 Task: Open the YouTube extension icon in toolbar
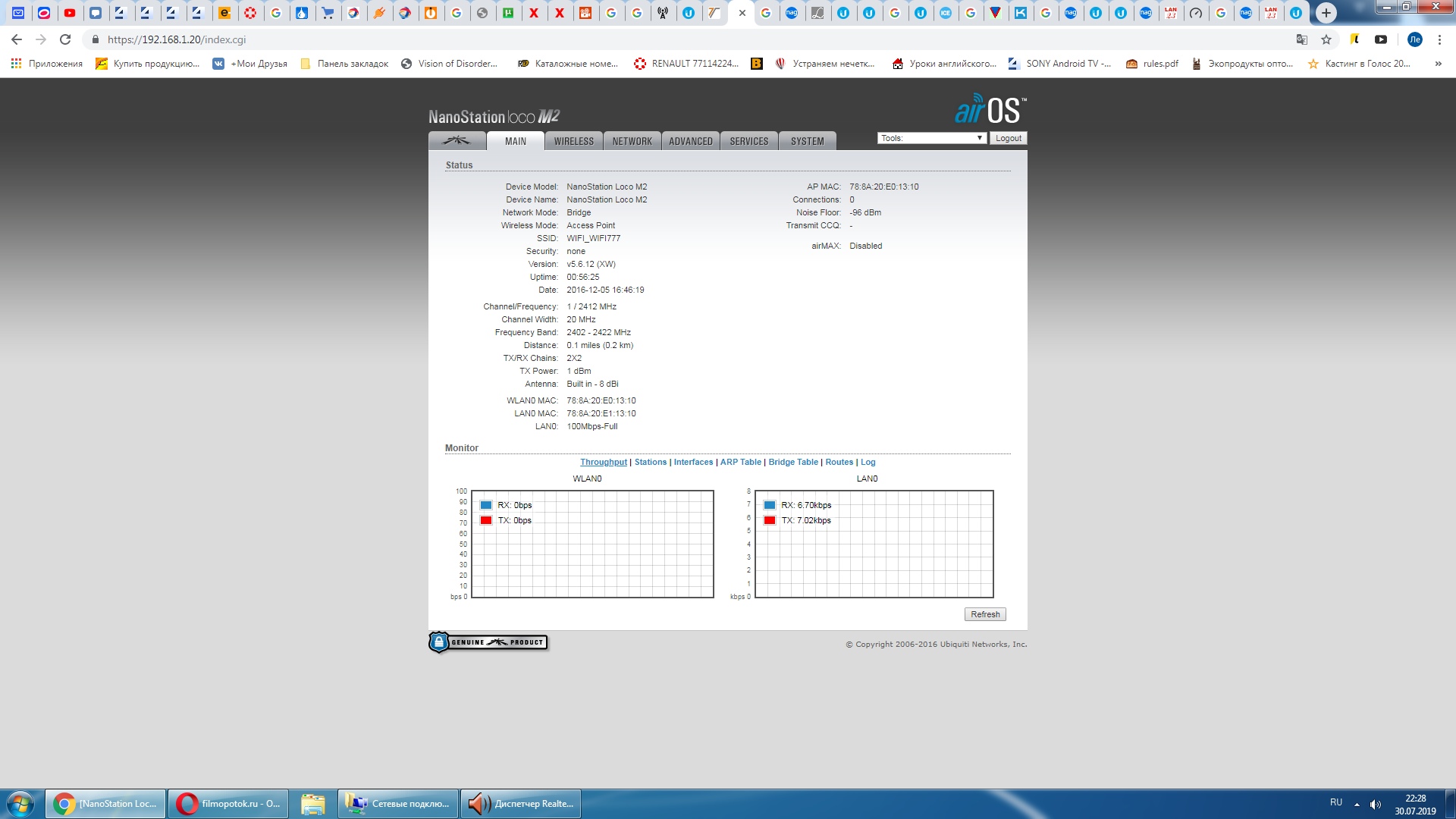click(1381, 39)
